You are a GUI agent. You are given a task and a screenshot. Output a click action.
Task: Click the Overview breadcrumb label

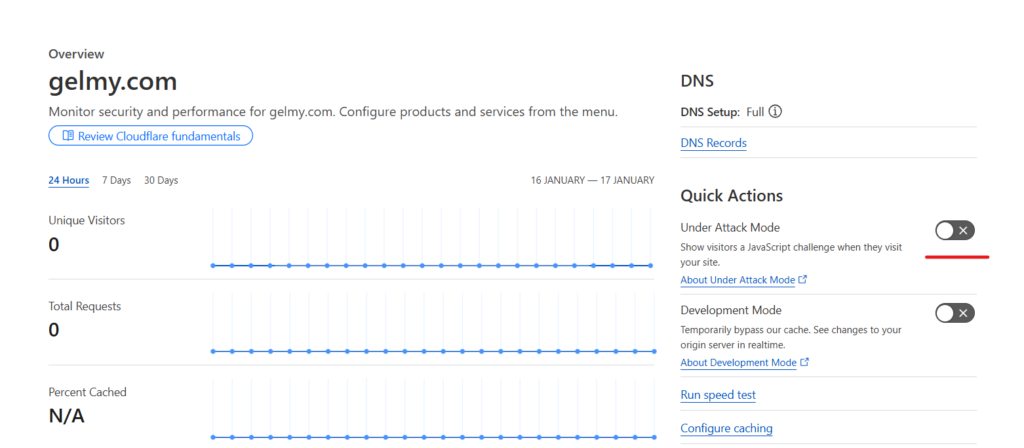(x=76, y=54)
